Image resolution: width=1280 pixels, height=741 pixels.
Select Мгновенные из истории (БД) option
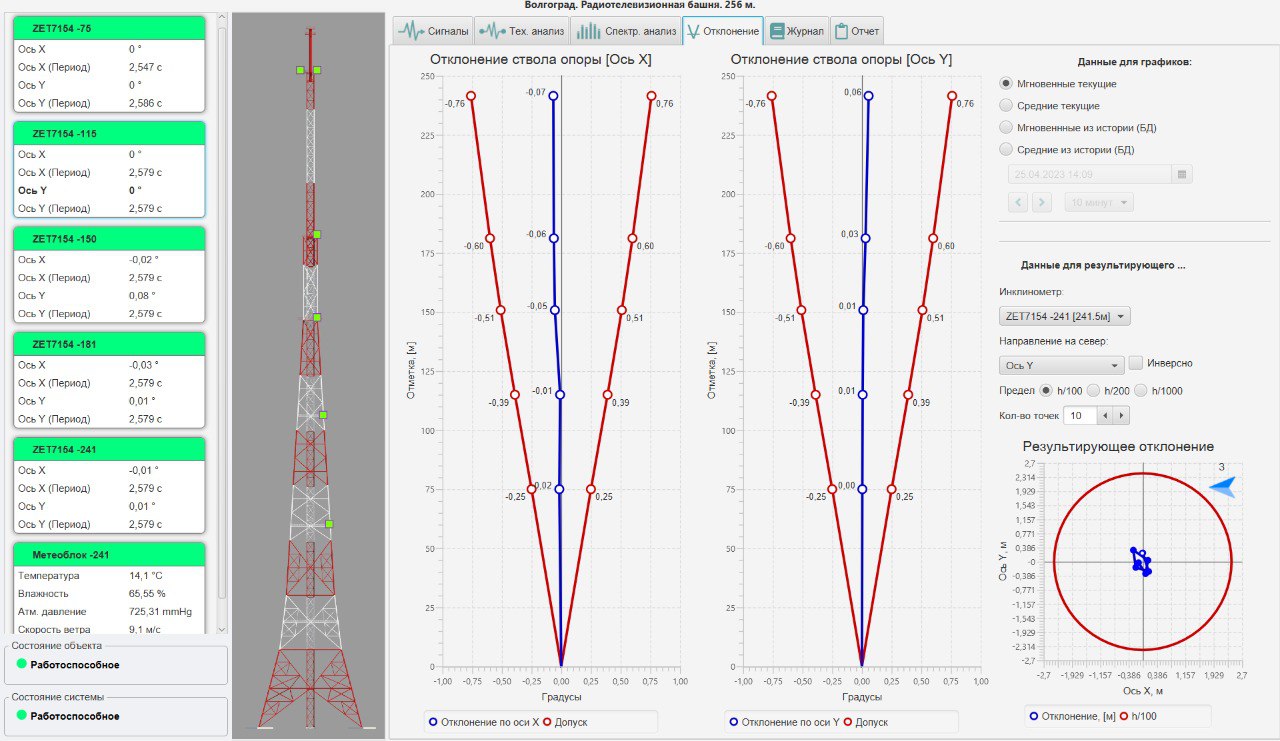pyautogui.click(x=1007, y=127)
